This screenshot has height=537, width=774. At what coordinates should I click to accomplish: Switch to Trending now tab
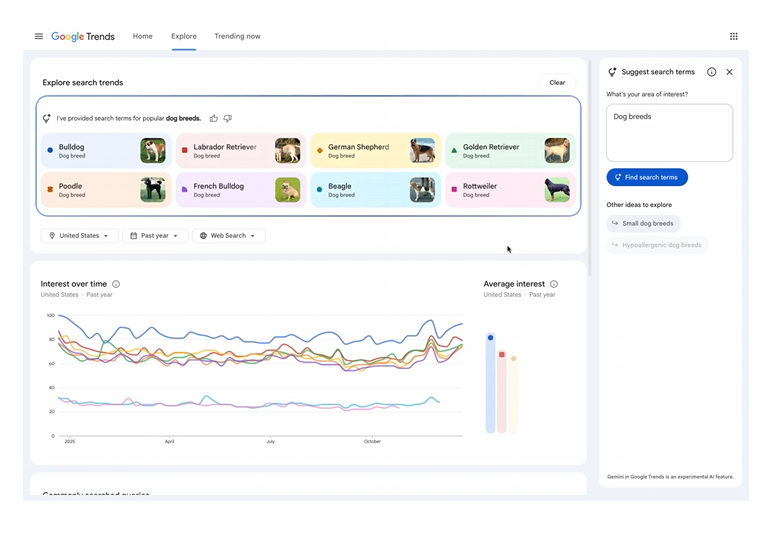237,36
